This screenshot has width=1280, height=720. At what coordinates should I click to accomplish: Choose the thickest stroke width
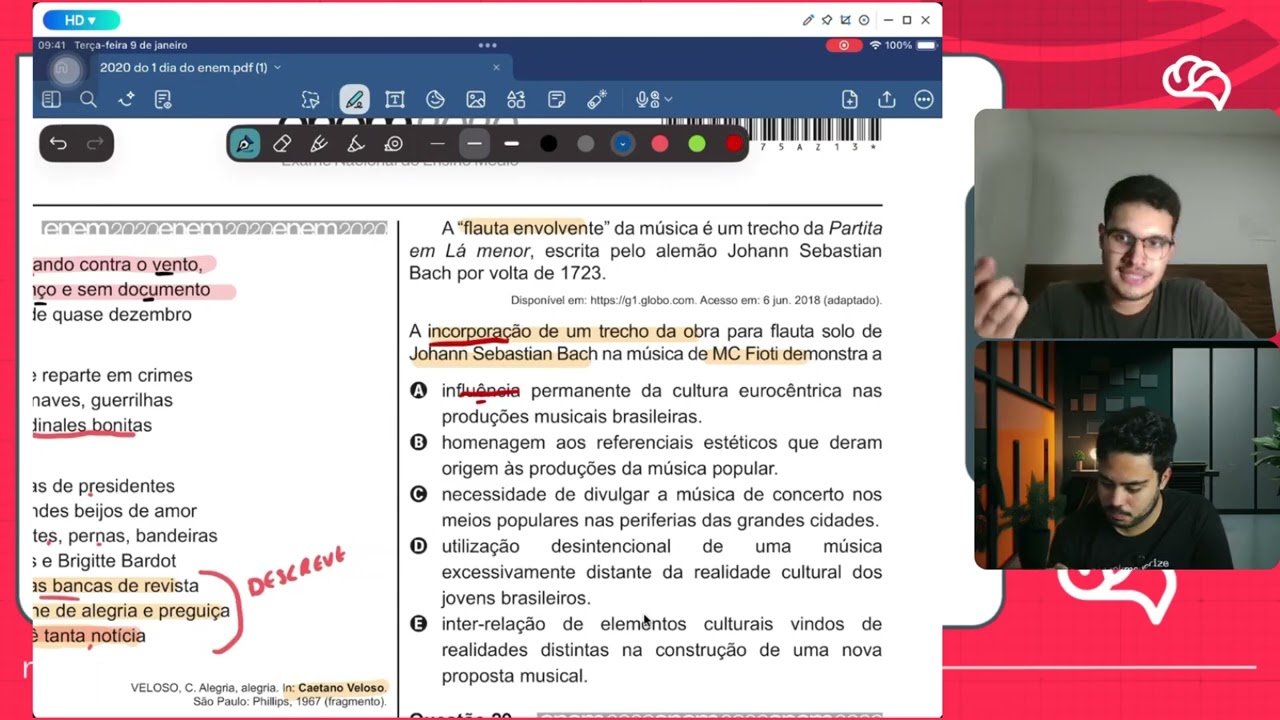click(x=511, y=144)
